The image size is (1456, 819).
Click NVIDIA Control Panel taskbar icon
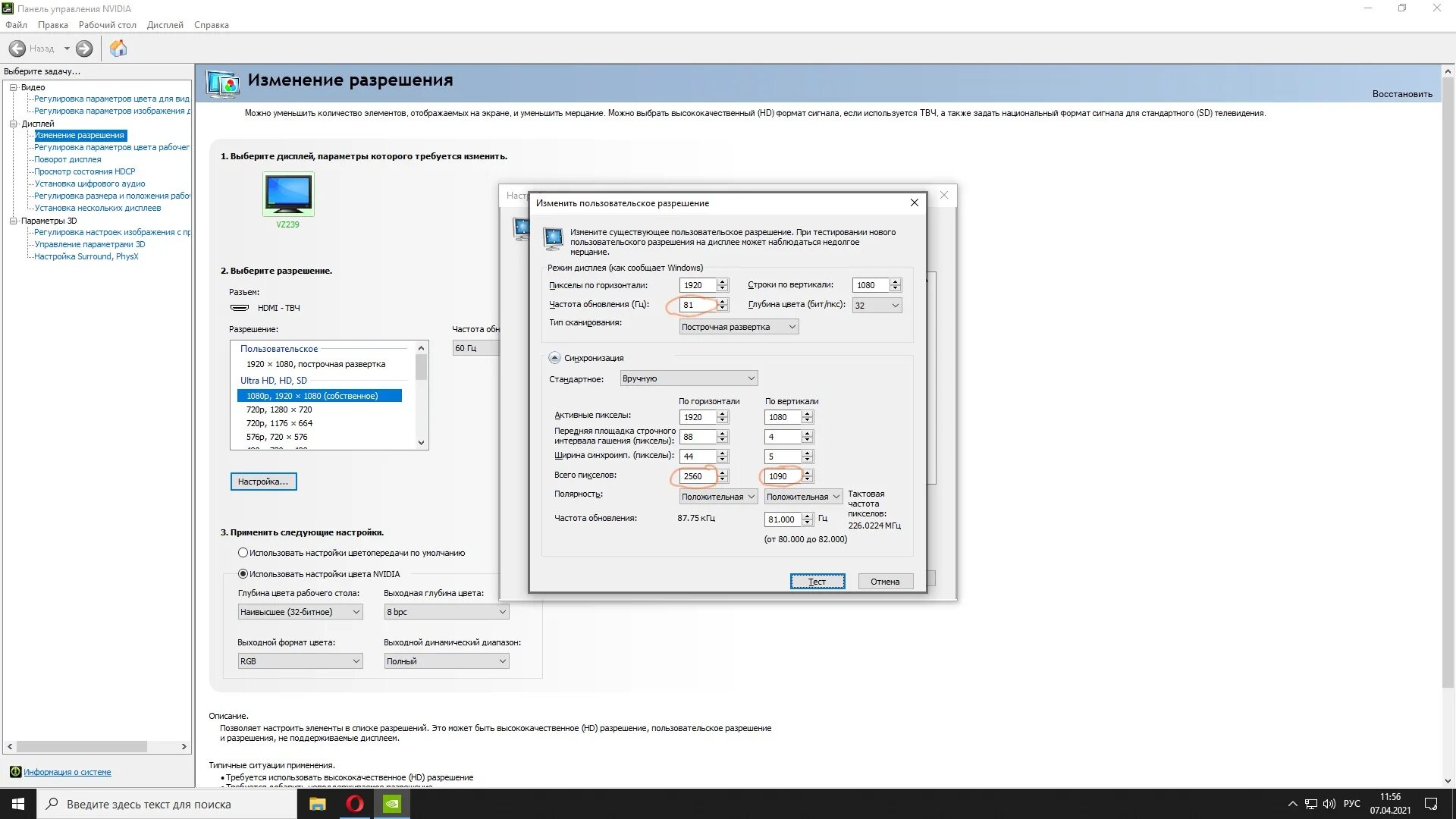[x=392, y=804]
